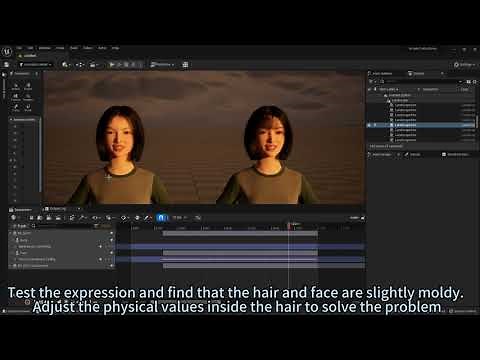Viewport: 480px width, 360px height.
Task: Click the Play in editor button
Action: pos(112,64)
